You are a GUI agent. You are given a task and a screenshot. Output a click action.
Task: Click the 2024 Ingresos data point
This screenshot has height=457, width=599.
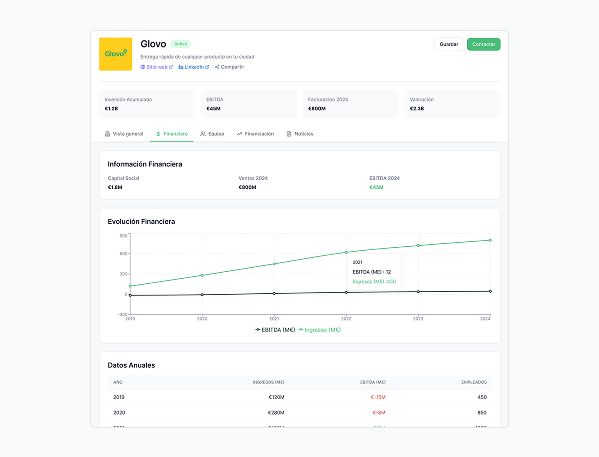point(490,240)
